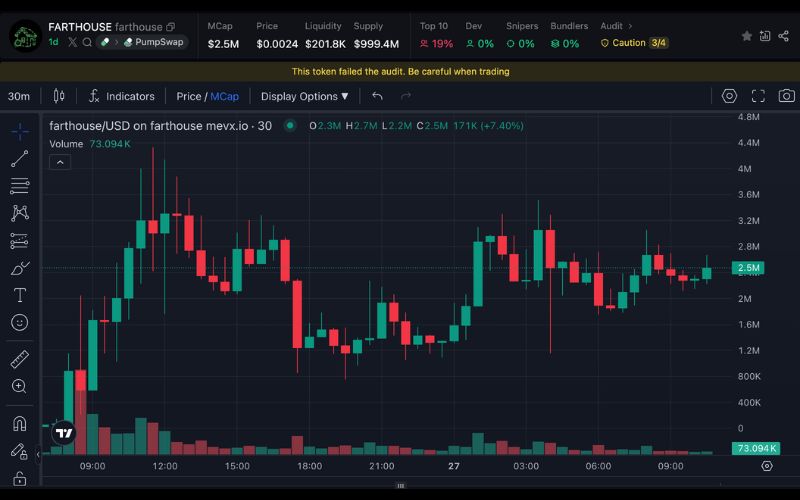Open the FARTHOUSE token logo
This screenshot has width=800, height=500.
click(26, 36)
